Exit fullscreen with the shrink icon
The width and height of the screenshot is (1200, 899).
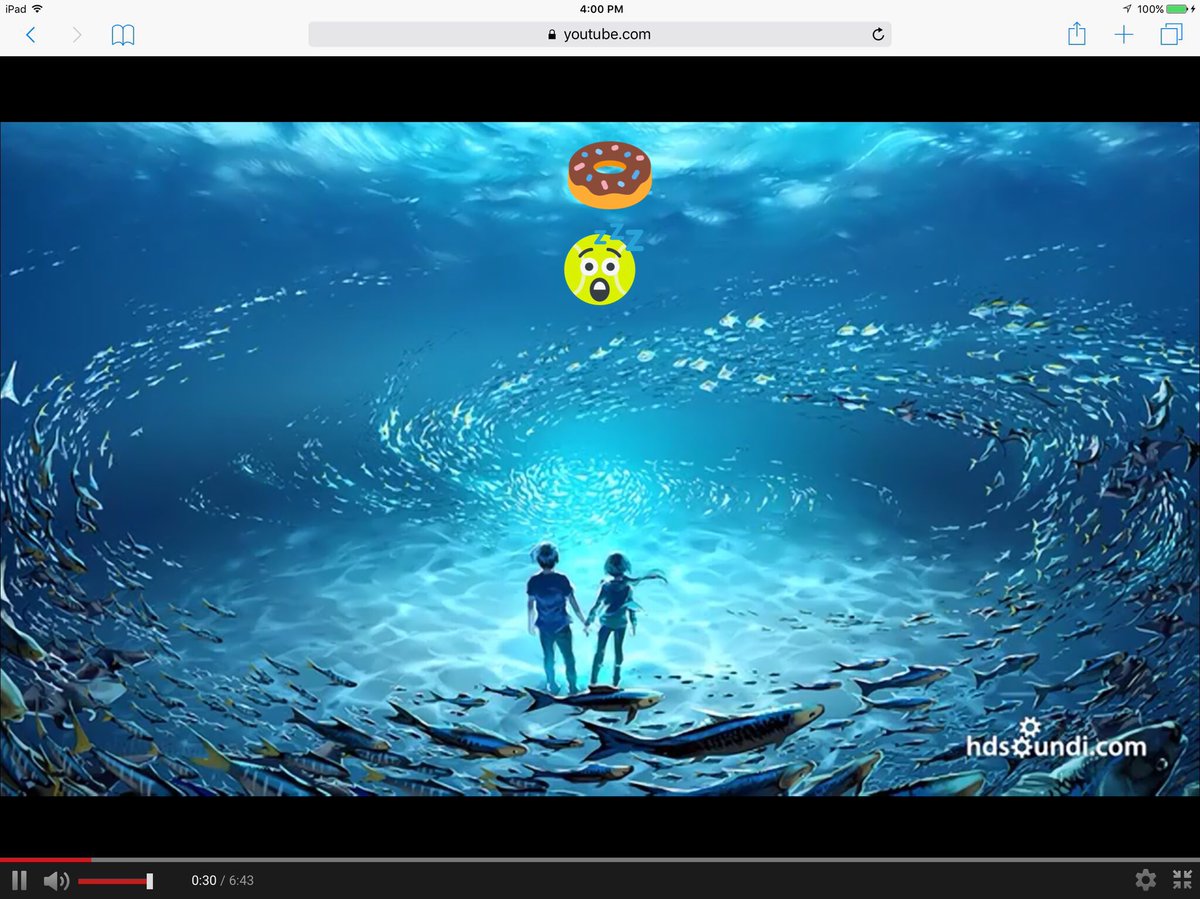click(1182, 880)
